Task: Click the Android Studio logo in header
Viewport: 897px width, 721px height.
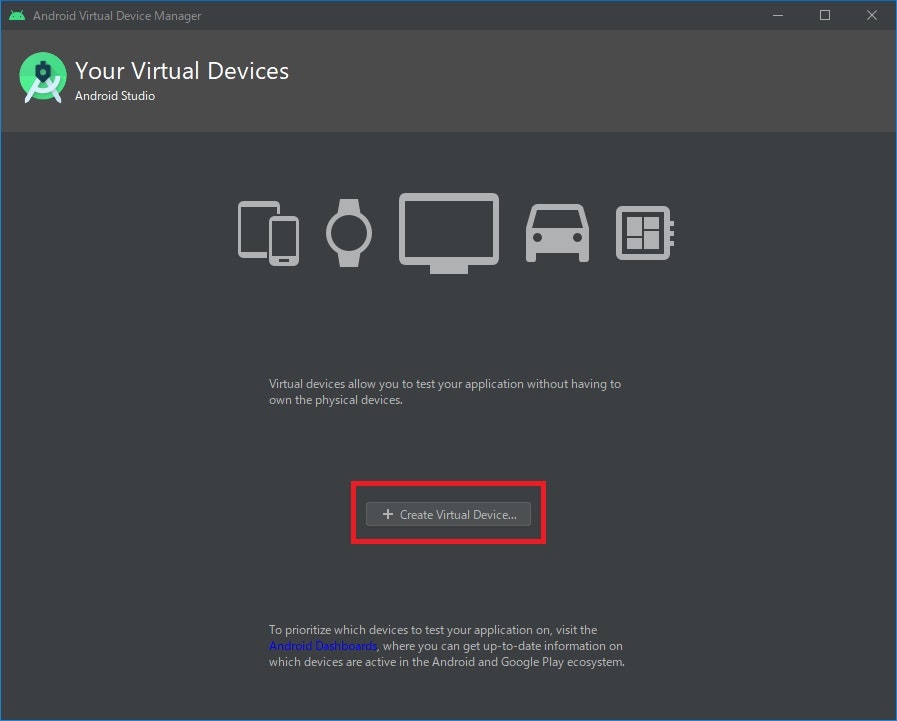Action: (x=42, y=78)
